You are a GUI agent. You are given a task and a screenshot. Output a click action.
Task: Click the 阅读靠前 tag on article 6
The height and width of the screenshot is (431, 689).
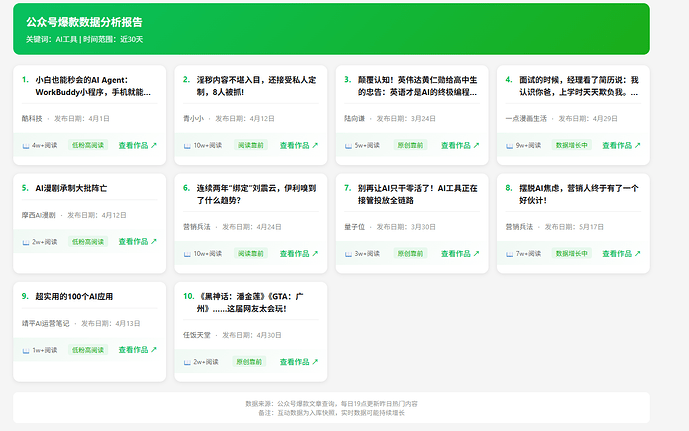(251, 254)
